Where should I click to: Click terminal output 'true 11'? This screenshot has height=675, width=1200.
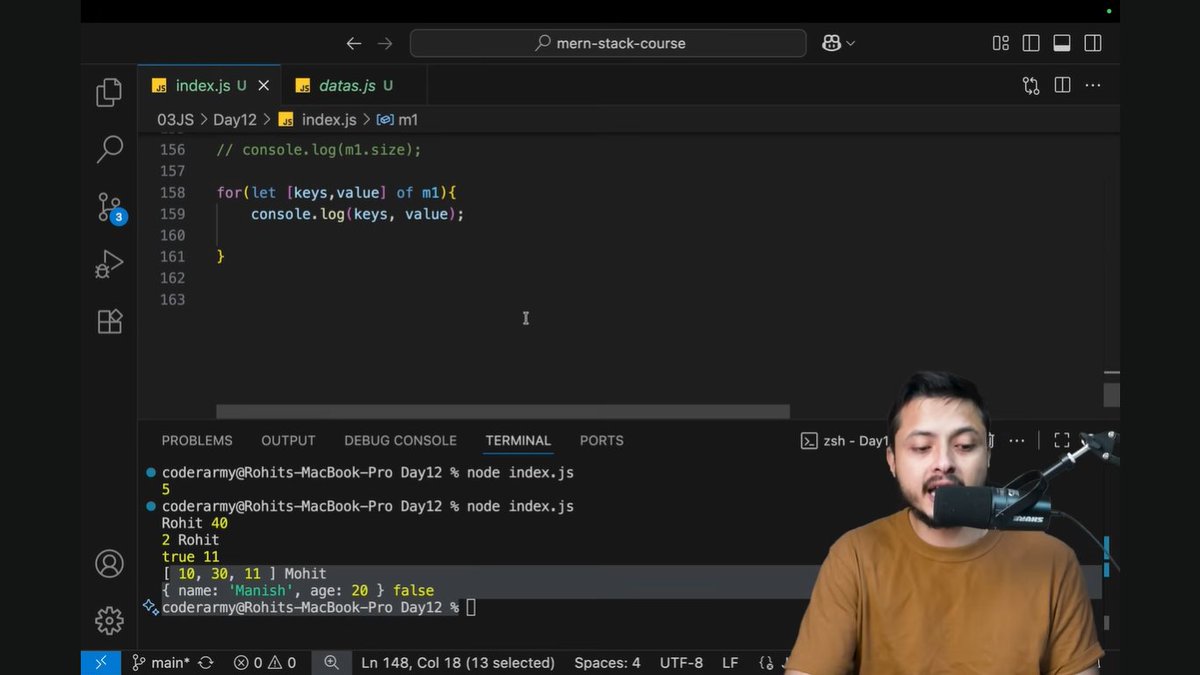(x=190, y=557)
